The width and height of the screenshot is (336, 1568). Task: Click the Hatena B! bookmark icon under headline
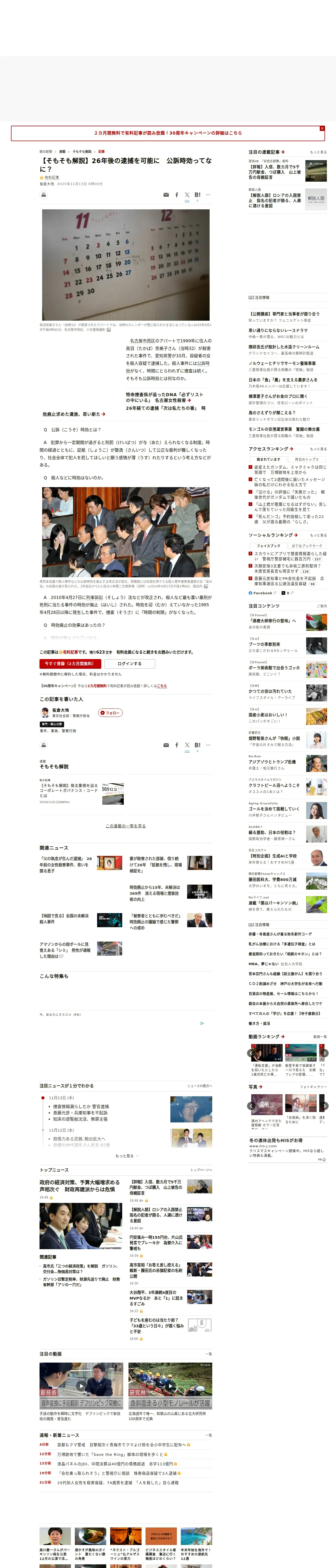click(x=197, y=195)
